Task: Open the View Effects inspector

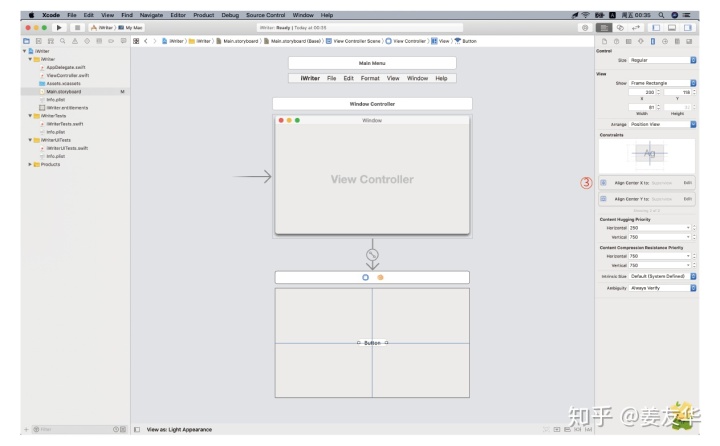Action: coord(689,41)
